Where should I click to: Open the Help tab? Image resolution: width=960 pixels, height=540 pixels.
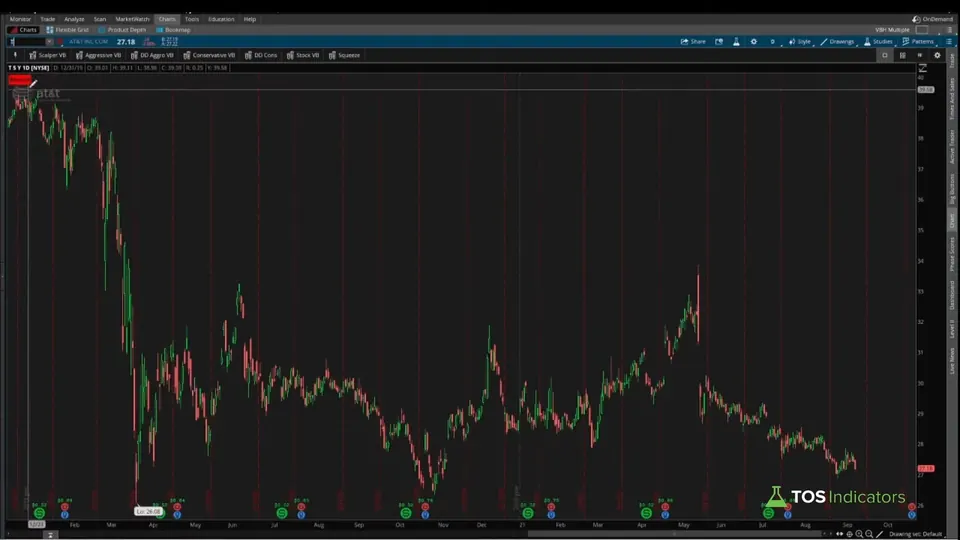250,19
